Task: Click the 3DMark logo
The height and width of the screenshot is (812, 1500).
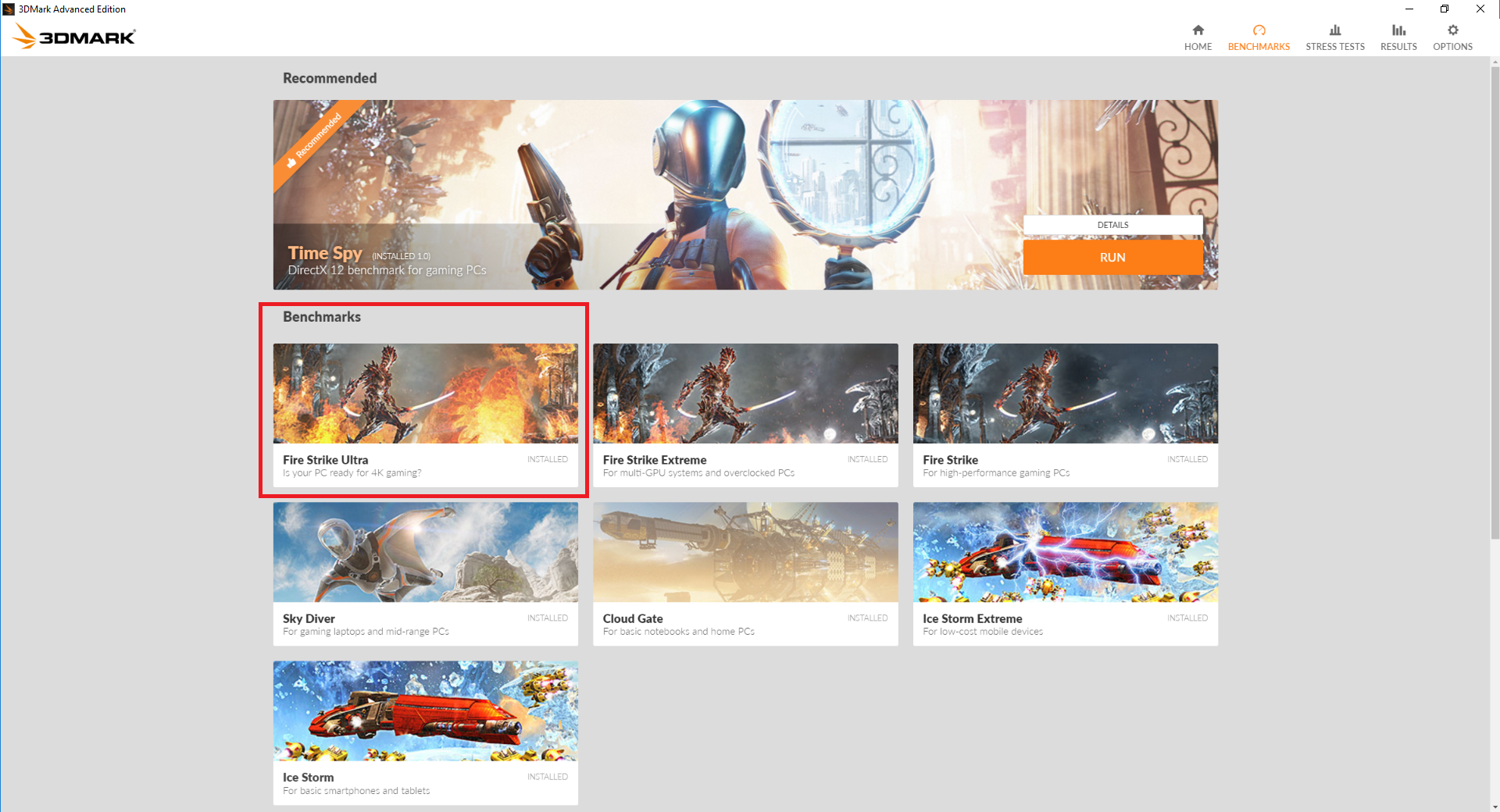Action: (74, 36)
